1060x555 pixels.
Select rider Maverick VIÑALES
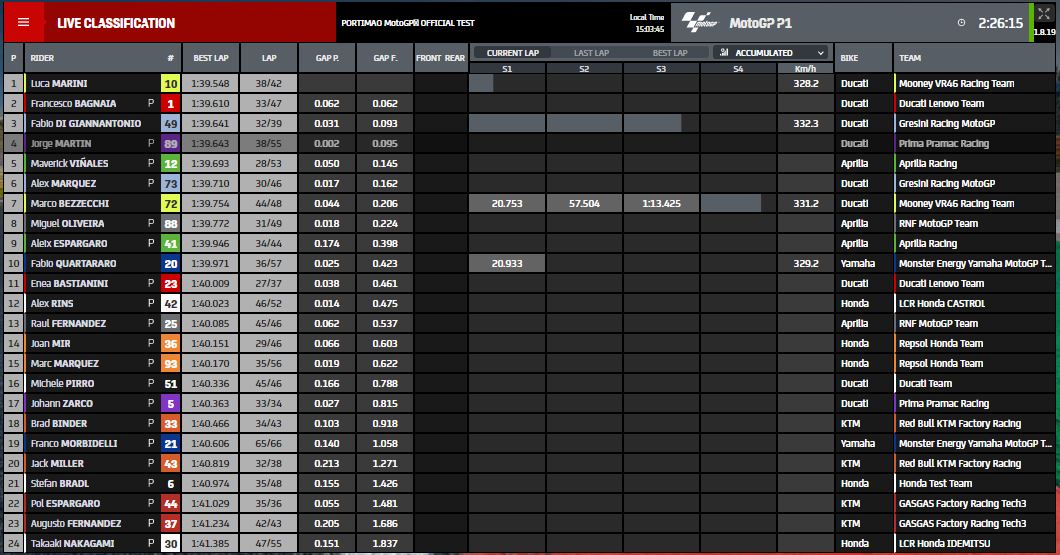pos(69,164)
